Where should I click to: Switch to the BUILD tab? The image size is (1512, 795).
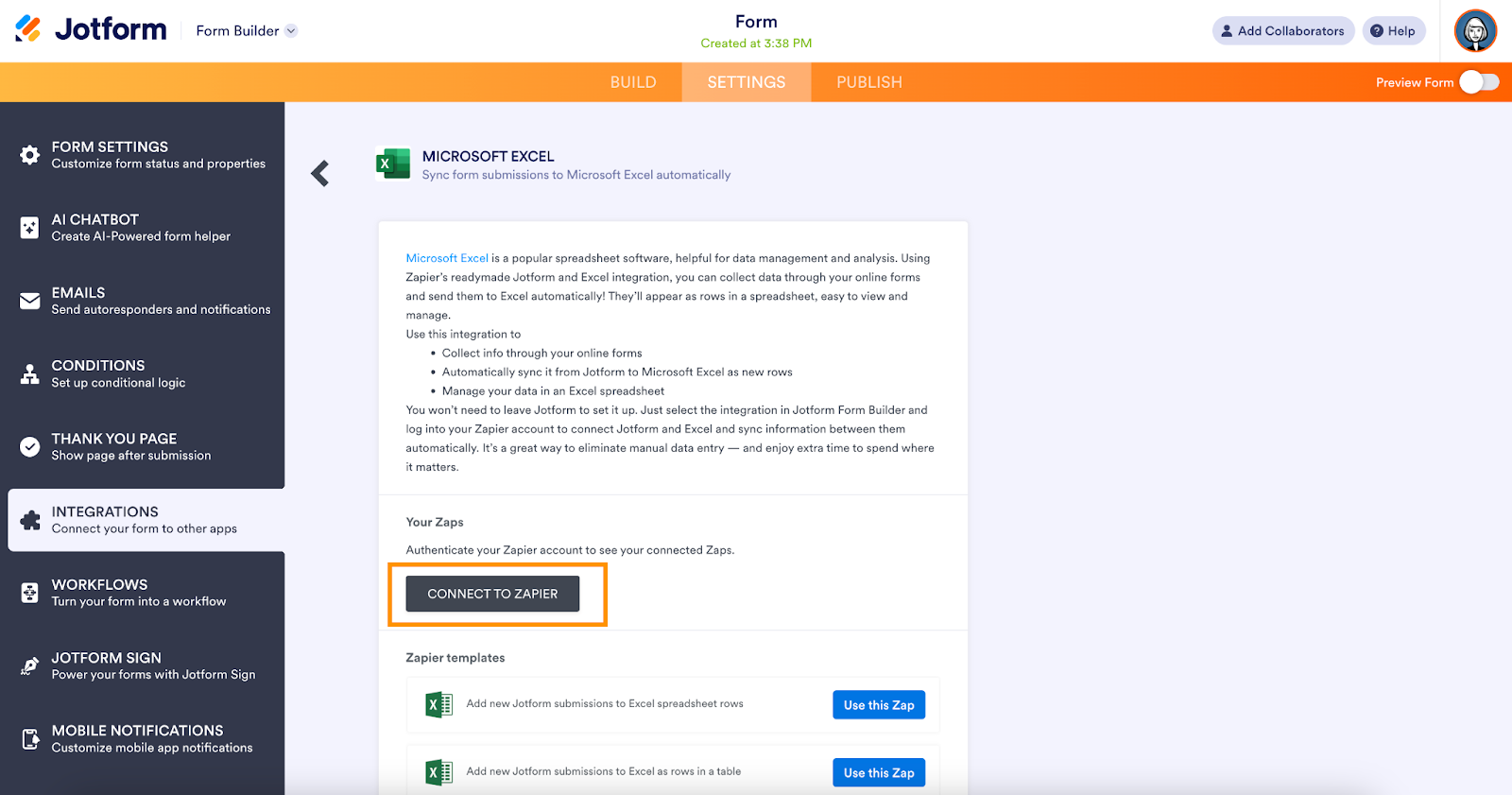click(633, 82)
